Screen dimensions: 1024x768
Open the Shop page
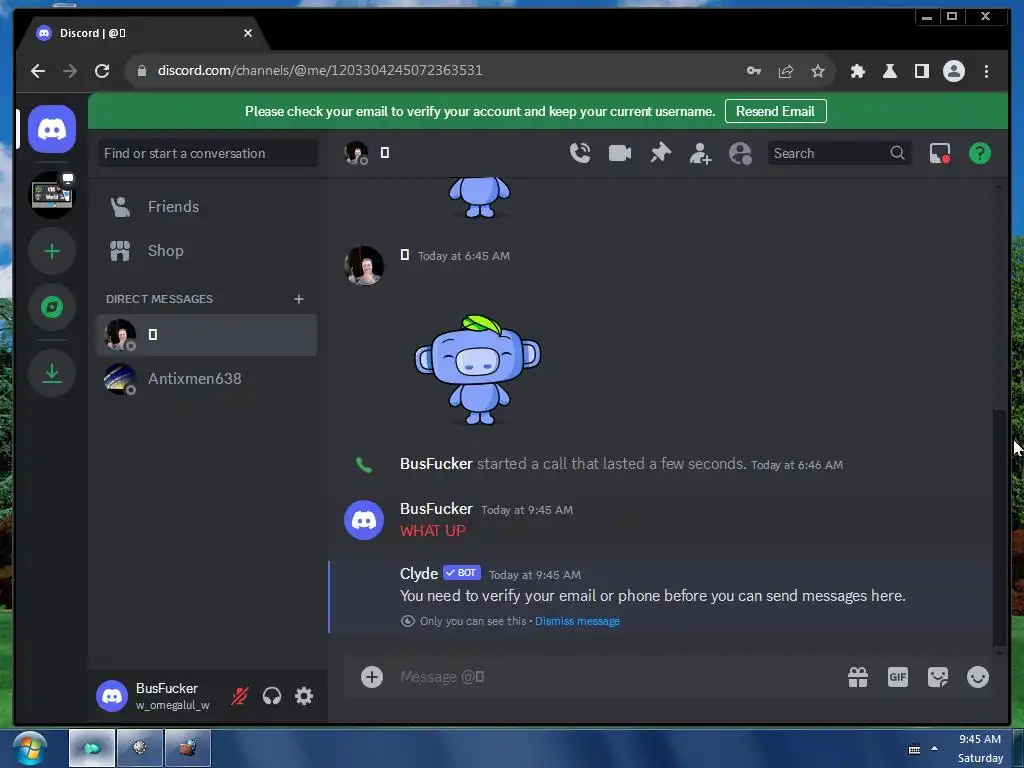coord(206,251)
